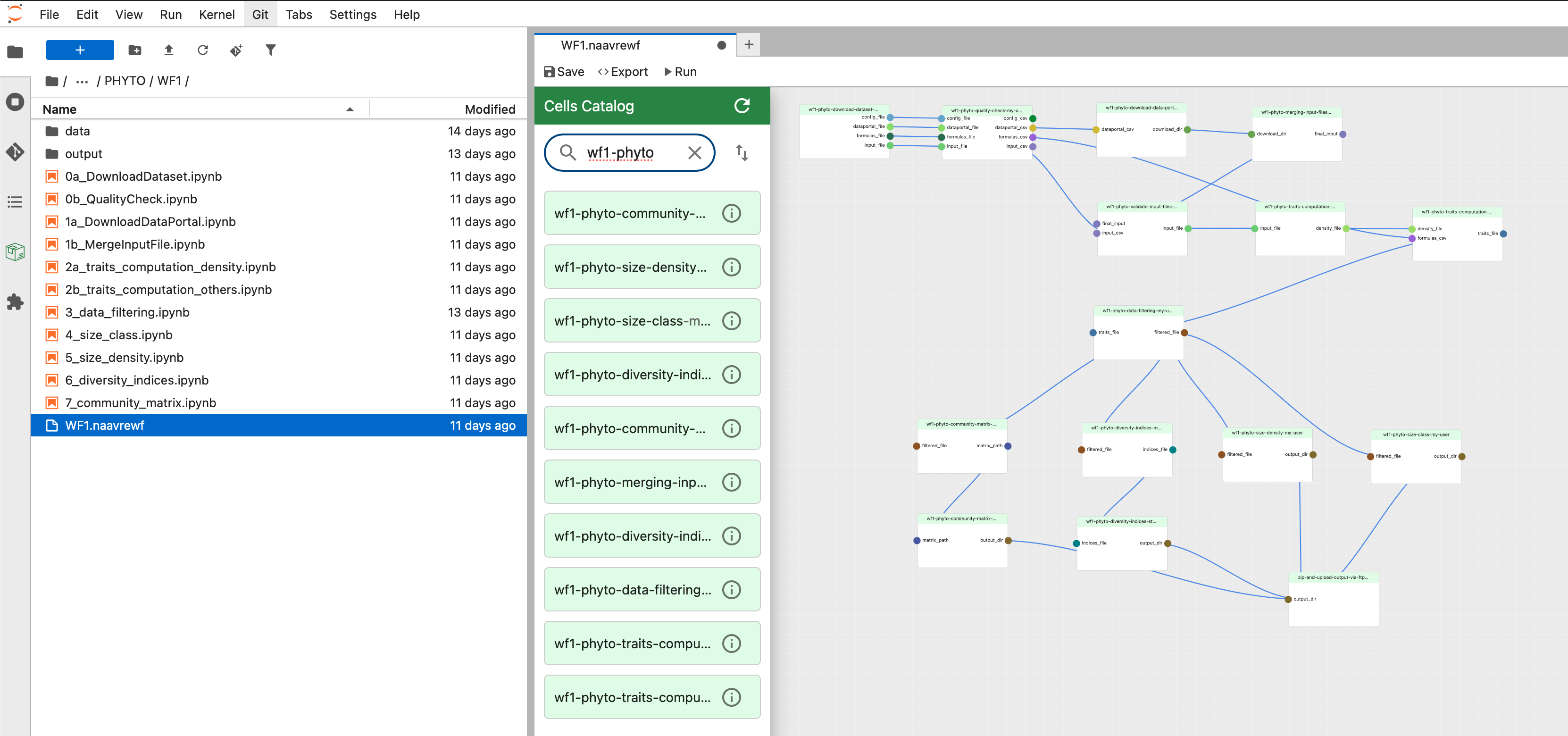The width and height of the screenshot is (1568, 736).
Task: Open the table of contents panel
Action: tap(15, 201)
